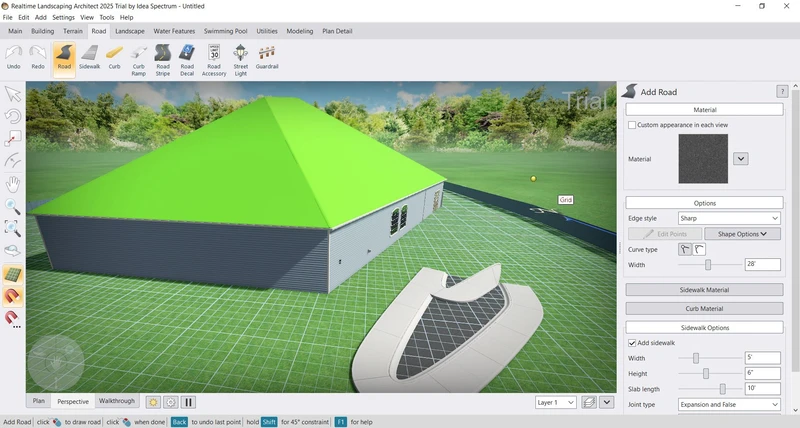The height and width of the screenshot is (428, 800).
Task: Open the Edge style dropdown
Action: [x=730, y=218]
